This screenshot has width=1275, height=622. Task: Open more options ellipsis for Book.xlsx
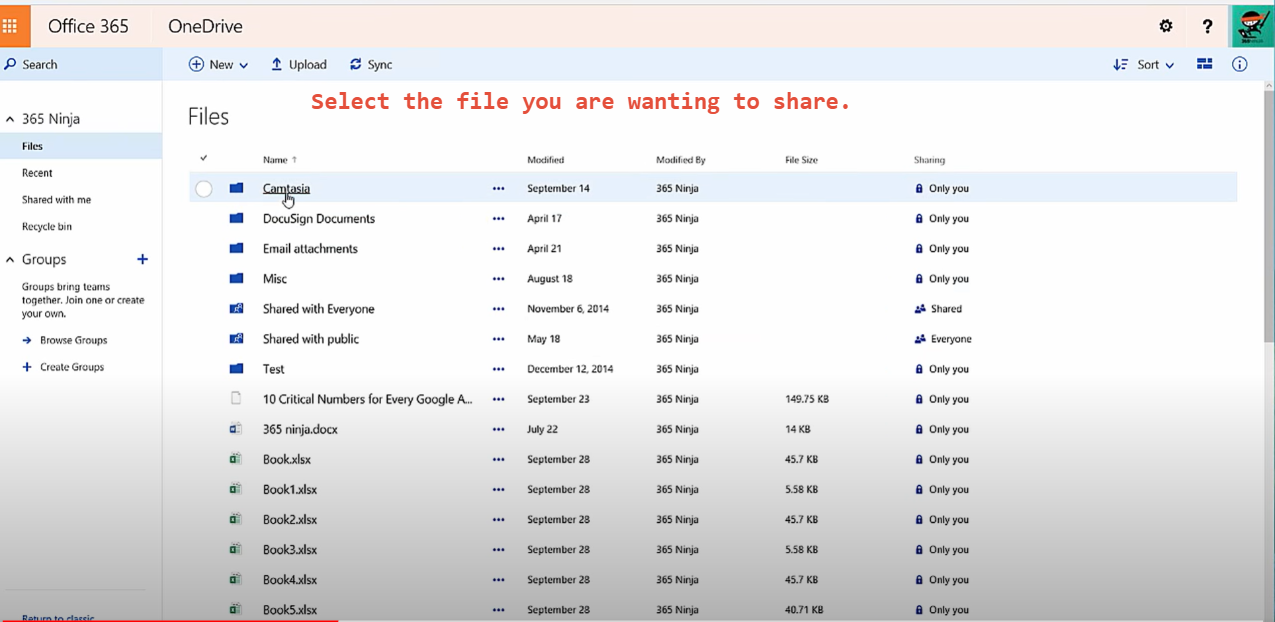498,459
